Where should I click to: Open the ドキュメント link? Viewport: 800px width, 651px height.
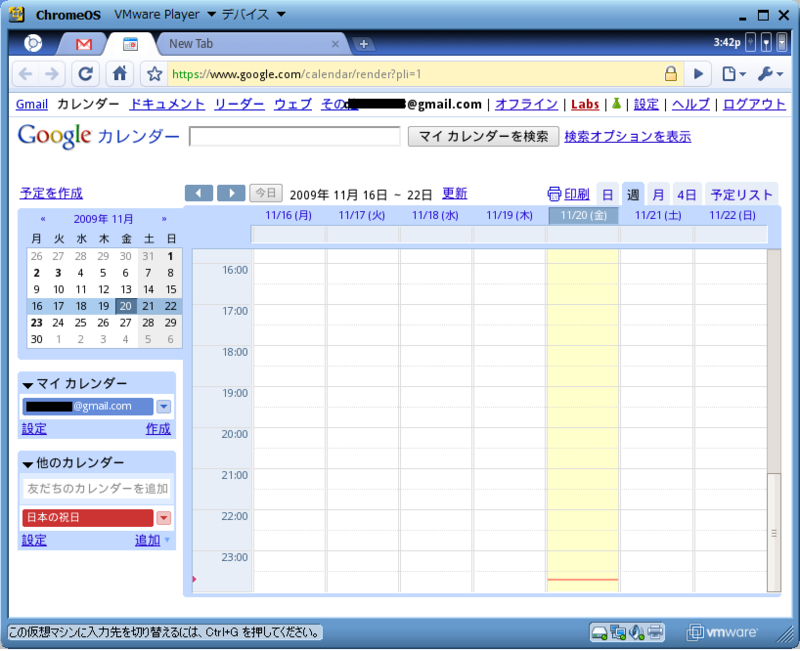click(x=167, y=105)
